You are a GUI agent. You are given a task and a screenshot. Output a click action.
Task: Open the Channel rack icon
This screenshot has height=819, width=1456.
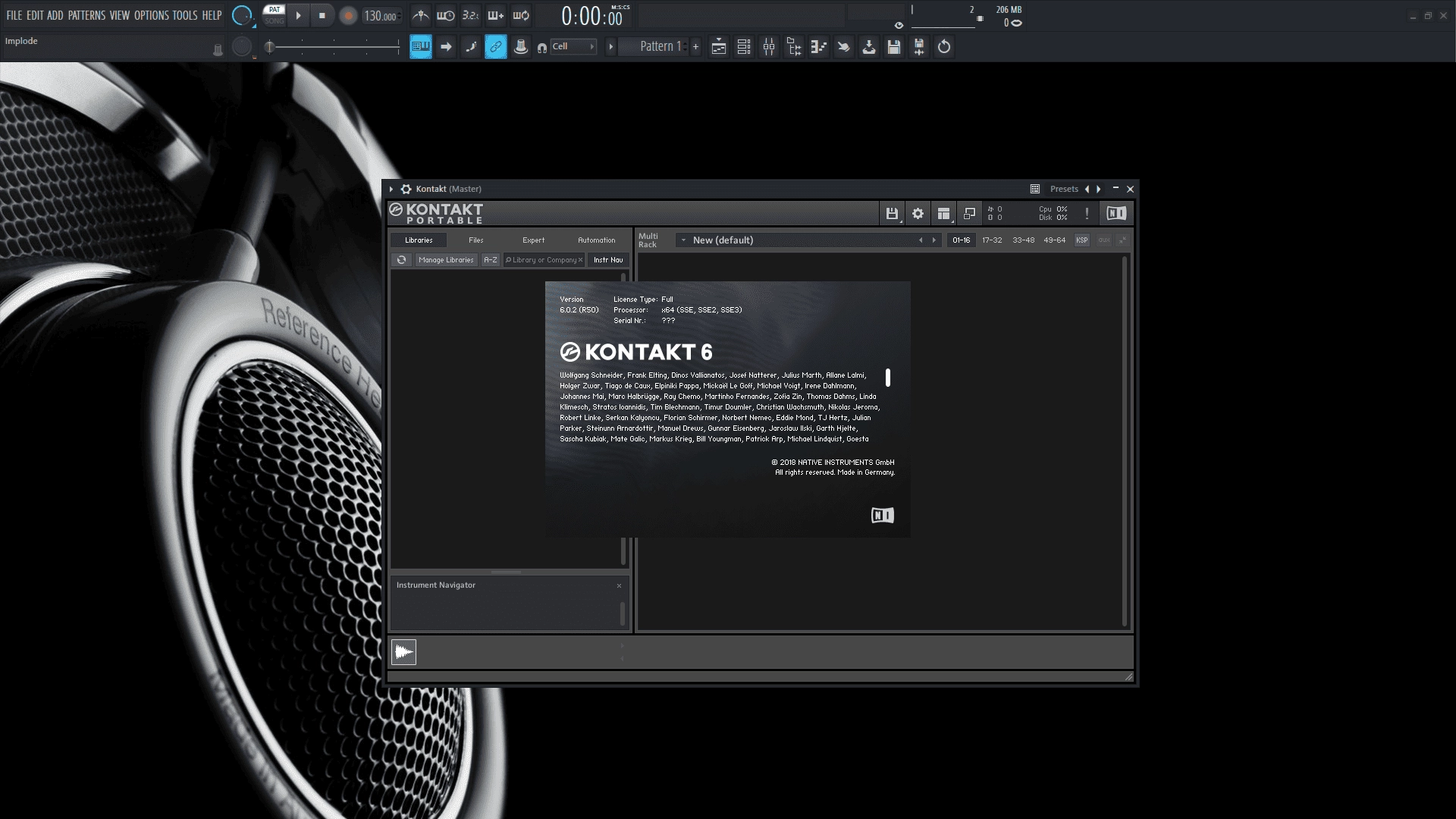(744, 47)
